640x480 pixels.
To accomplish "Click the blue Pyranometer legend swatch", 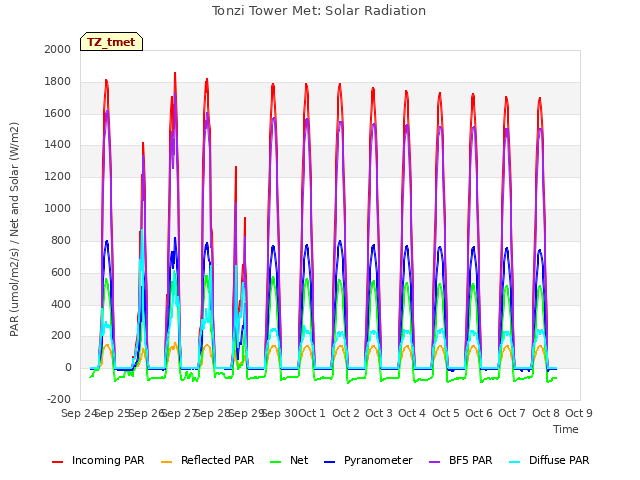I will pos(329,462).
